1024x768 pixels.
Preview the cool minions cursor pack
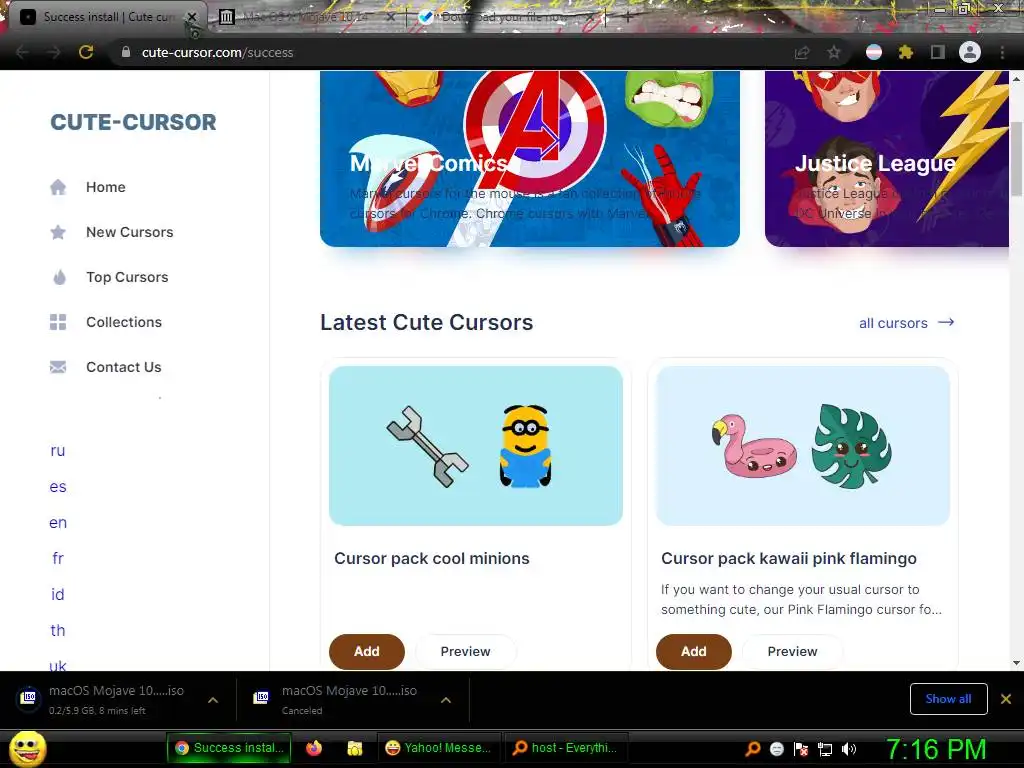click(x=466, y=651)
